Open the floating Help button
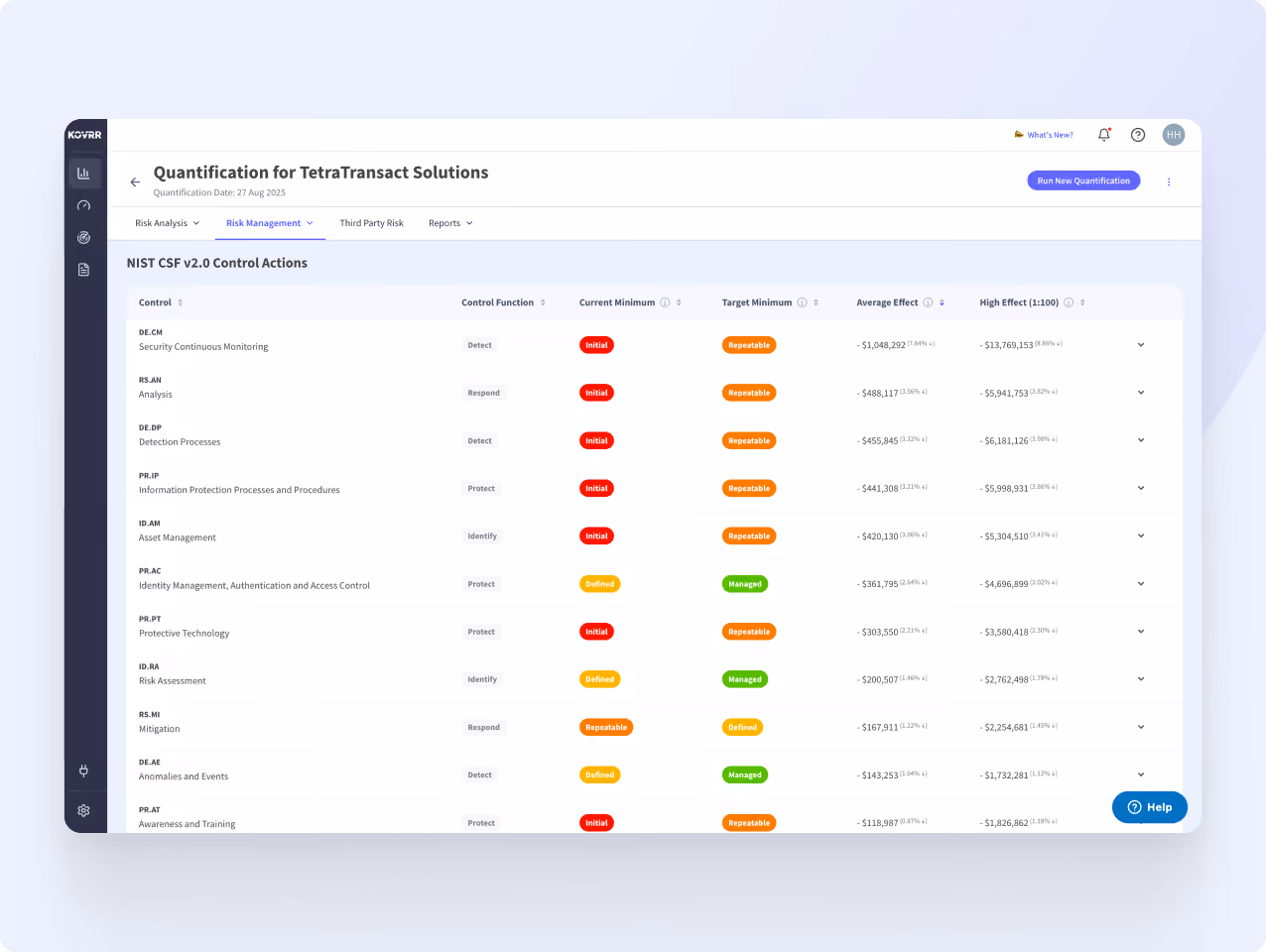The image size is (1266, 952). click(1150, 807)
